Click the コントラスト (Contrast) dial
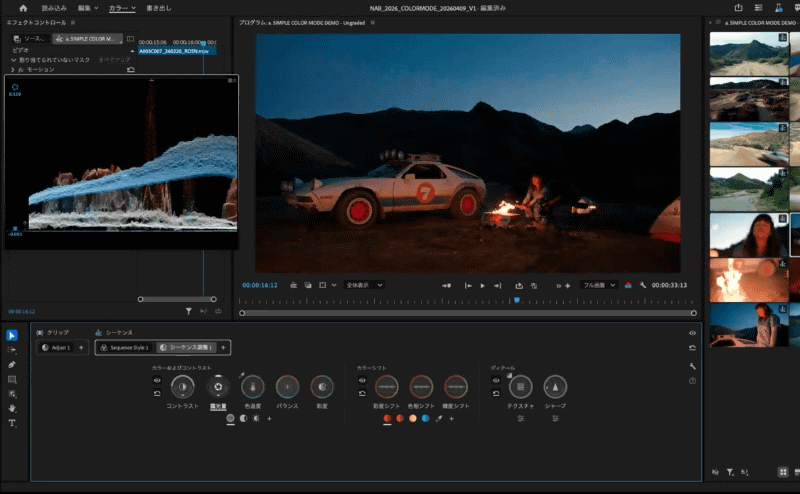Image resolution: width=800 pixels, height=494 pixels. tap(182, 387)
